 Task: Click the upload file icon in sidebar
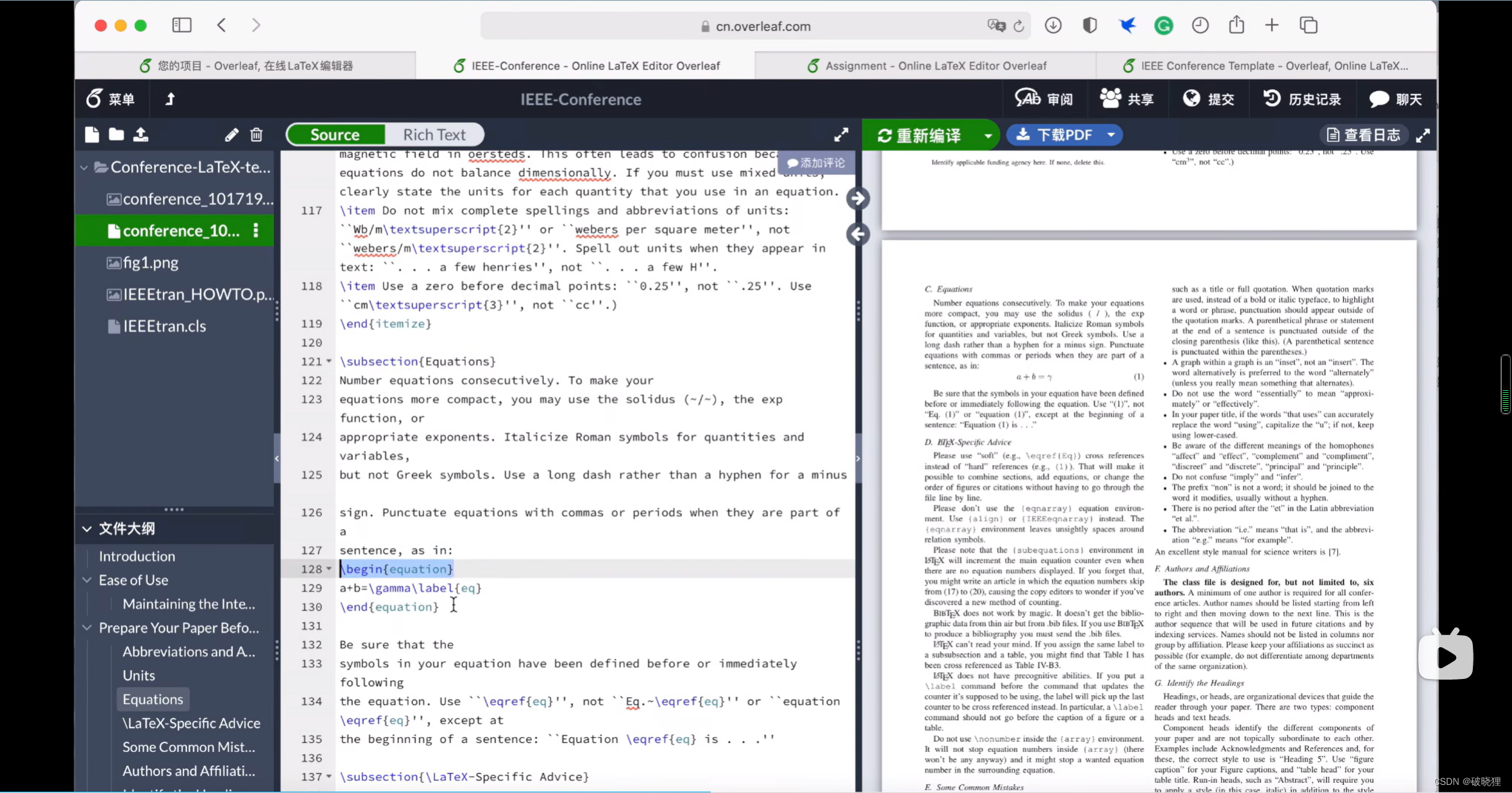(x=141, y=135)
